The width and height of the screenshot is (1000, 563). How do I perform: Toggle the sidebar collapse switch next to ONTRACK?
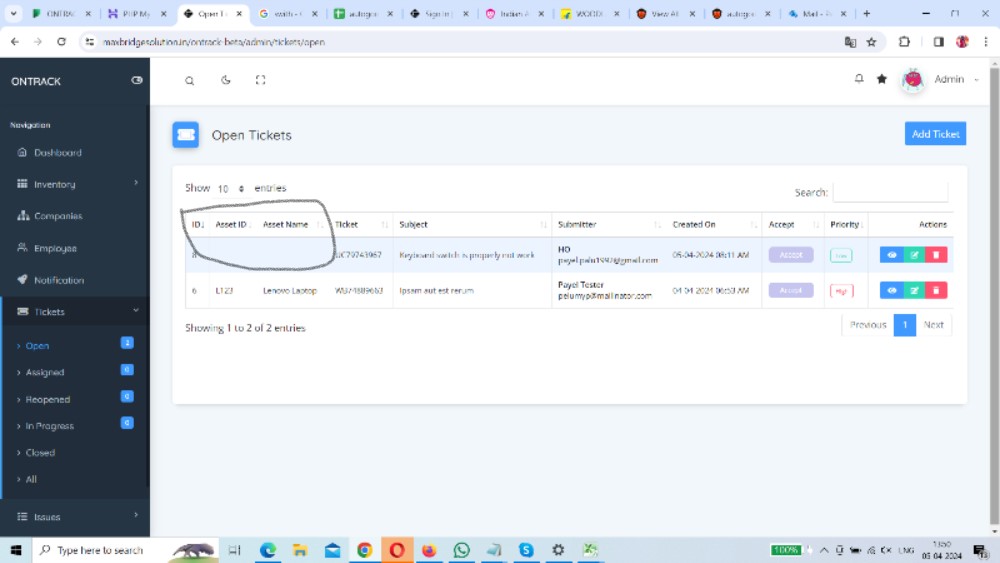tap(137, 81)
